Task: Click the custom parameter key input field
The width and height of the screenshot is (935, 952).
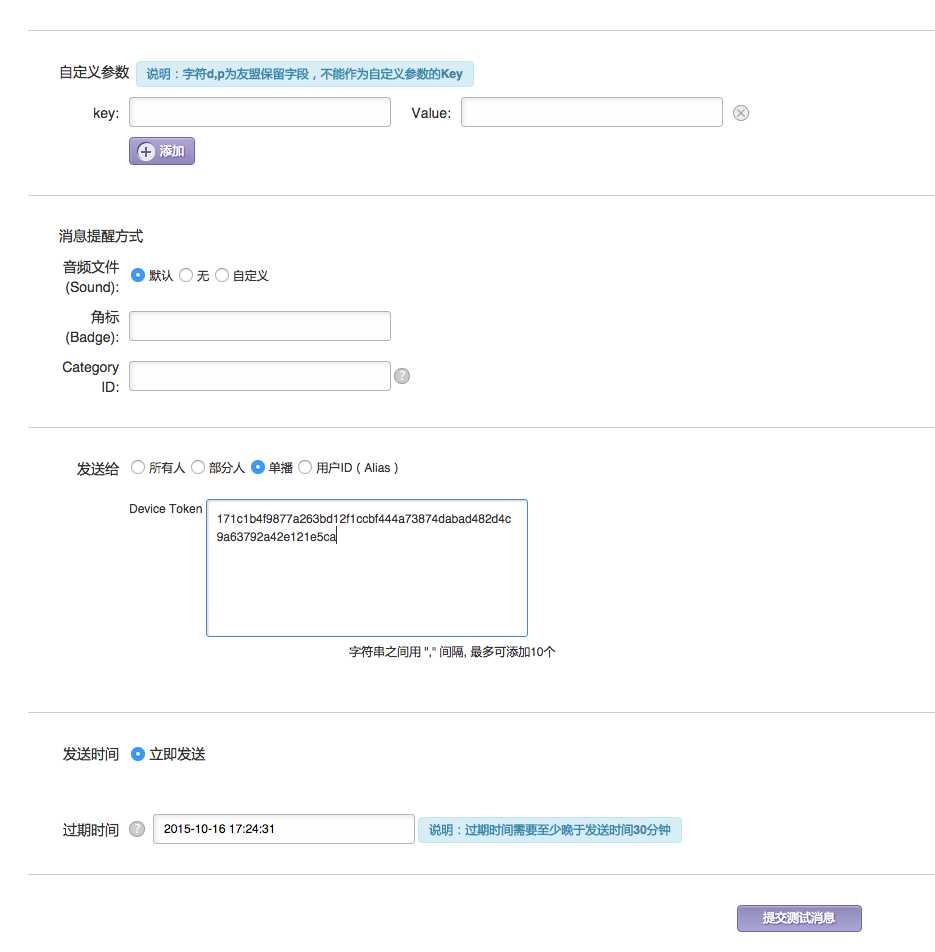Action: point(260,112)
